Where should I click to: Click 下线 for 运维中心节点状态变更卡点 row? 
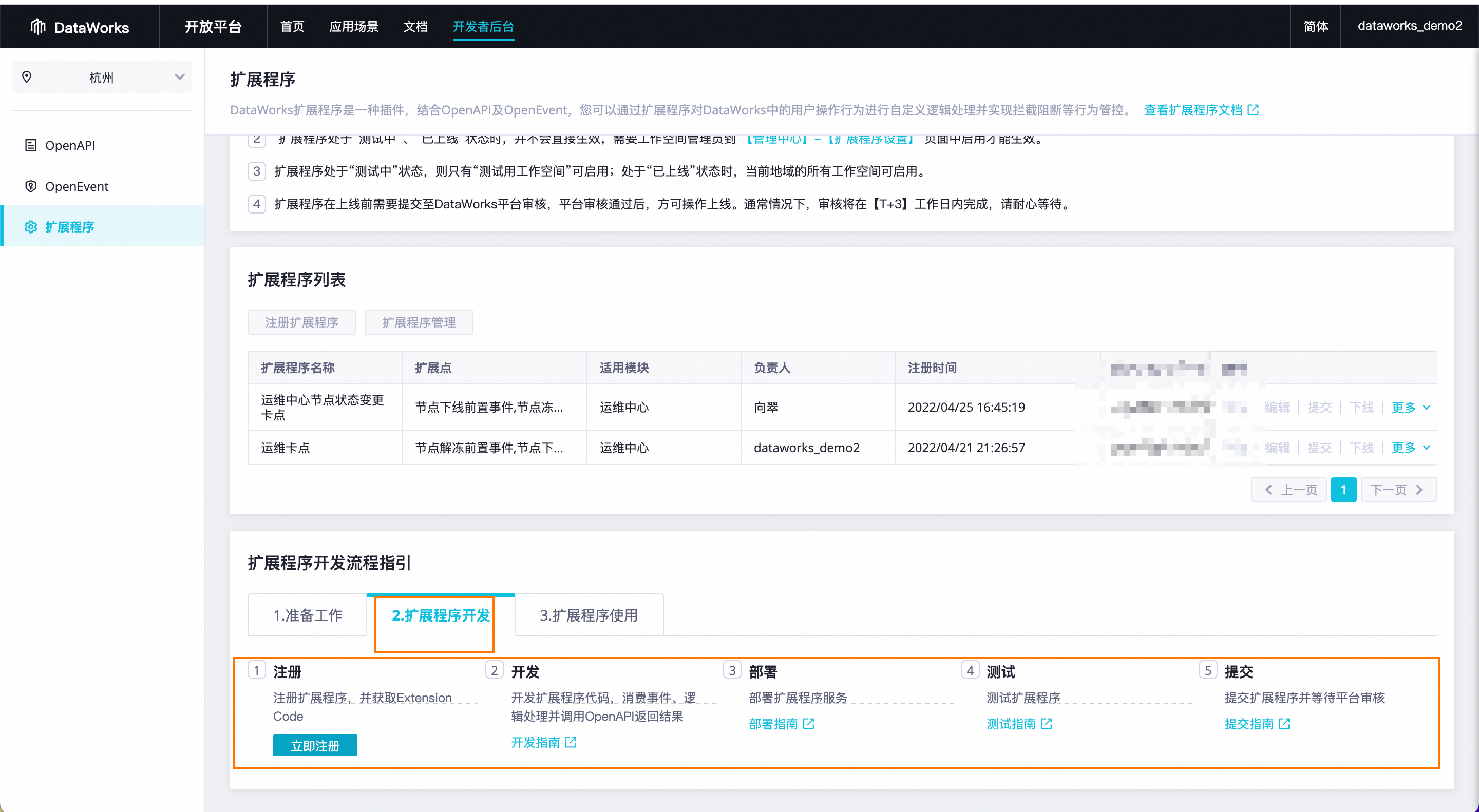coord(1362,408)
